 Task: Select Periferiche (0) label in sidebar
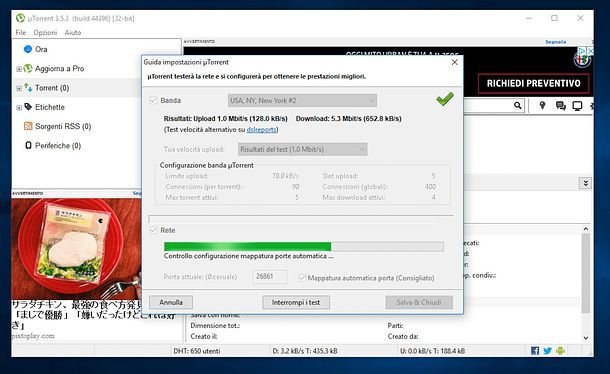pos(58,146)
